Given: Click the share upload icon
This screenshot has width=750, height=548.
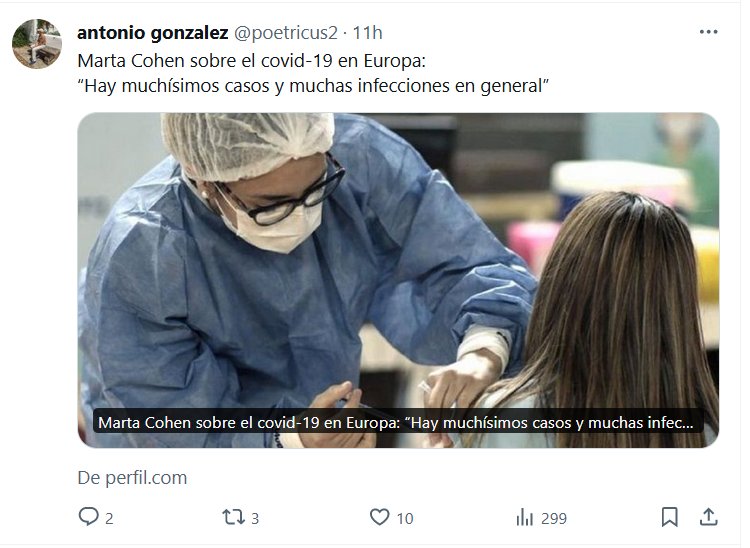Looking at the screenshot, I should point(708,517).
